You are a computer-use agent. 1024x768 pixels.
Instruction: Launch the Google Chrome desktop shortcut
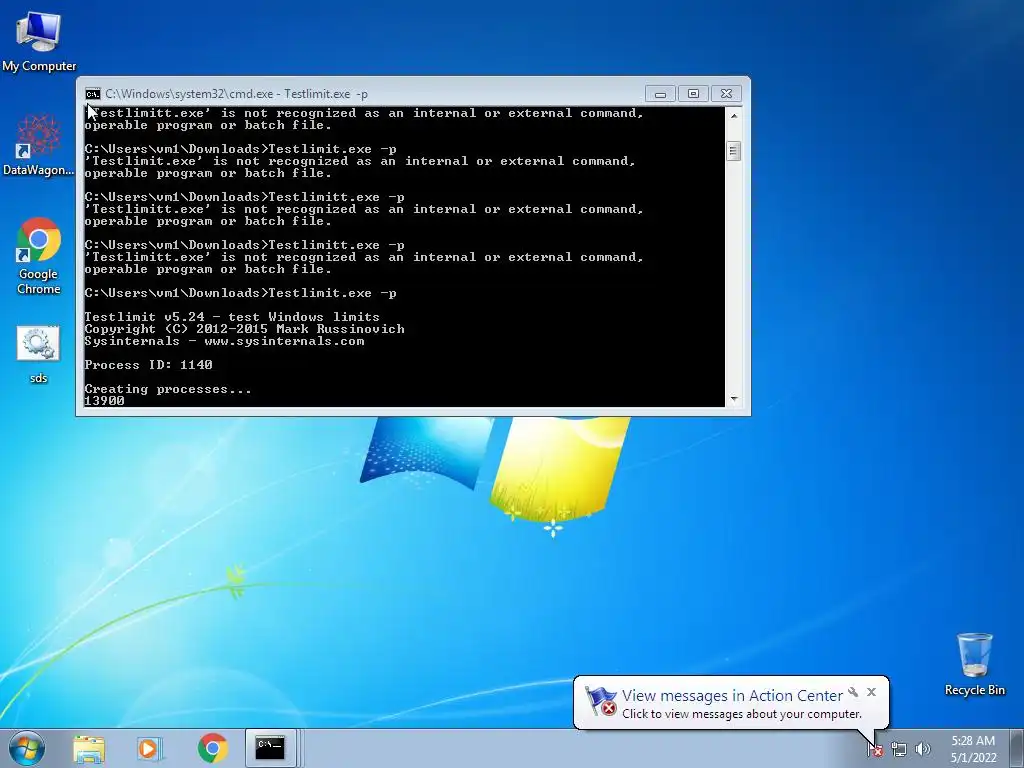point(39,256)
